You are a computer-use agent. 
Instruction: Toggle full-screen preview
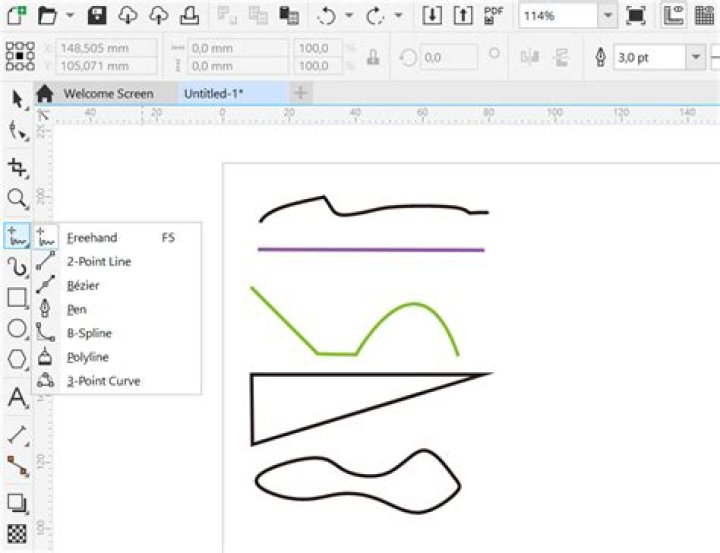click(636, 15)
